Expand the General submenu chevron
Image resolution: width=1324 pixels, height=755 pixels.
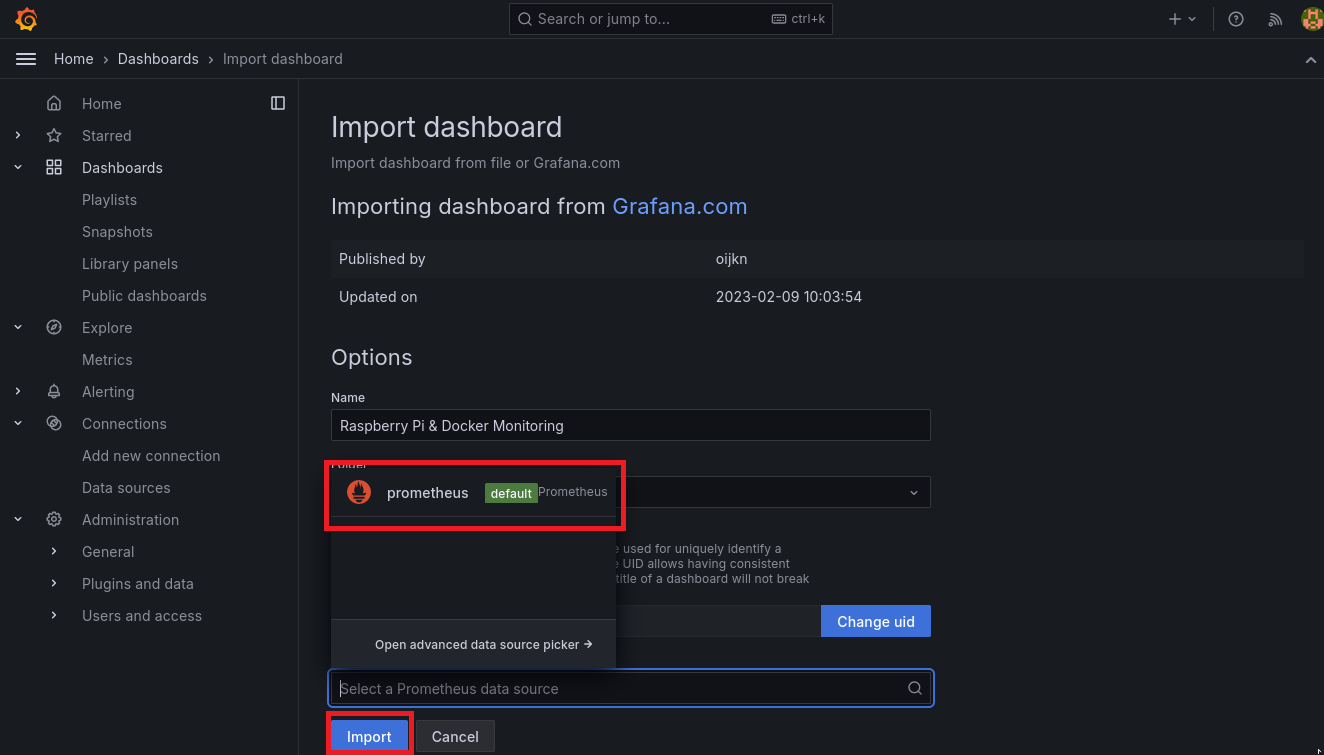54,552
